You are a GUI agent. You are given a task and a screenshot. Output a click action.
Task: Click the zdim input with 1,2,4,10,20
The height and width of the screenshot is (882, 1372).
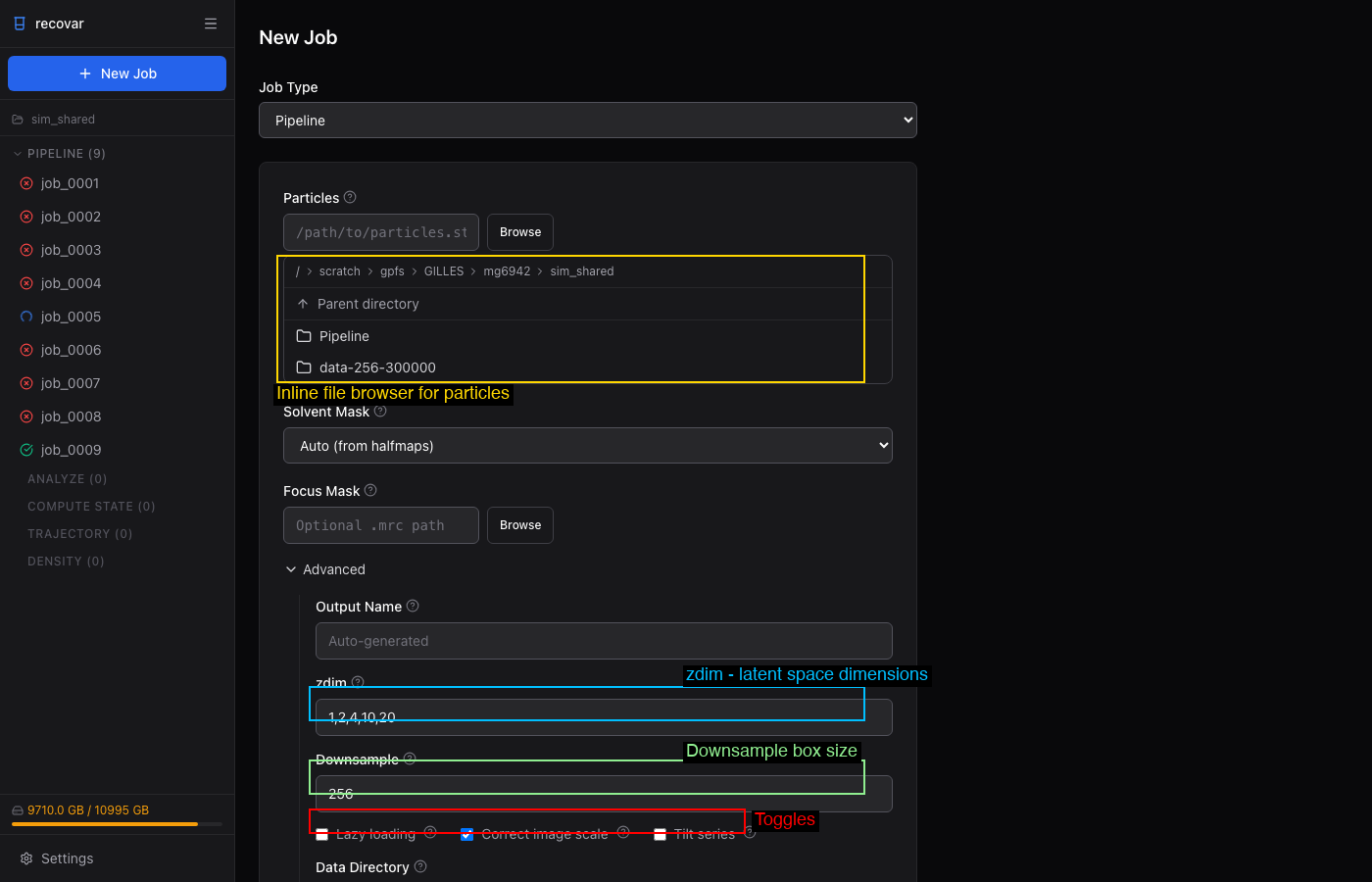point(604,717)
